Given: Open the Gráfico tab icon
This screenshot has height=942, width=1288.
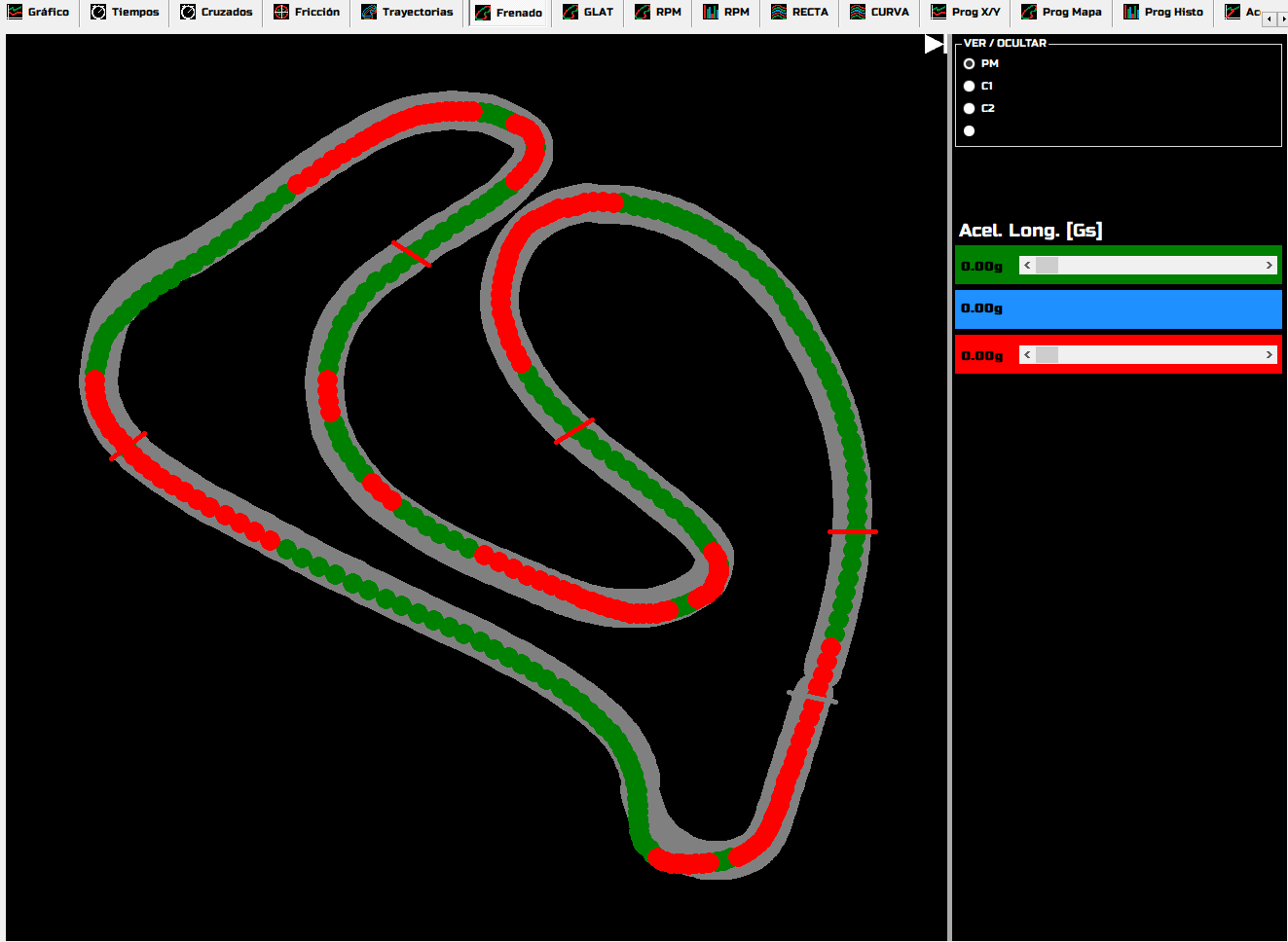Looking at the screenshot, I should click(15, 12).
